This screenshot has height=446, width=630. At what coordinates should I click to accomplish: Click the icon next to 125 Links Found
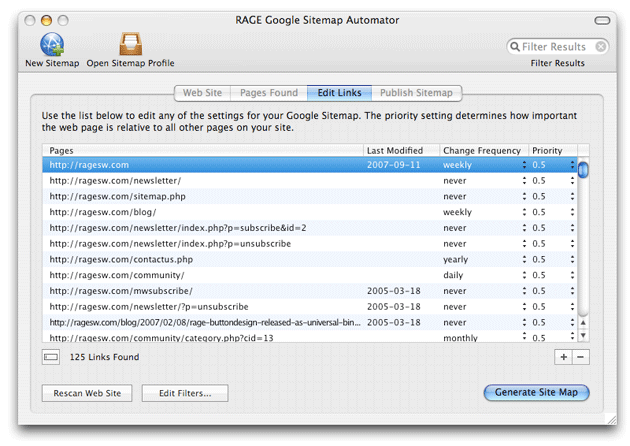[51, 357]
